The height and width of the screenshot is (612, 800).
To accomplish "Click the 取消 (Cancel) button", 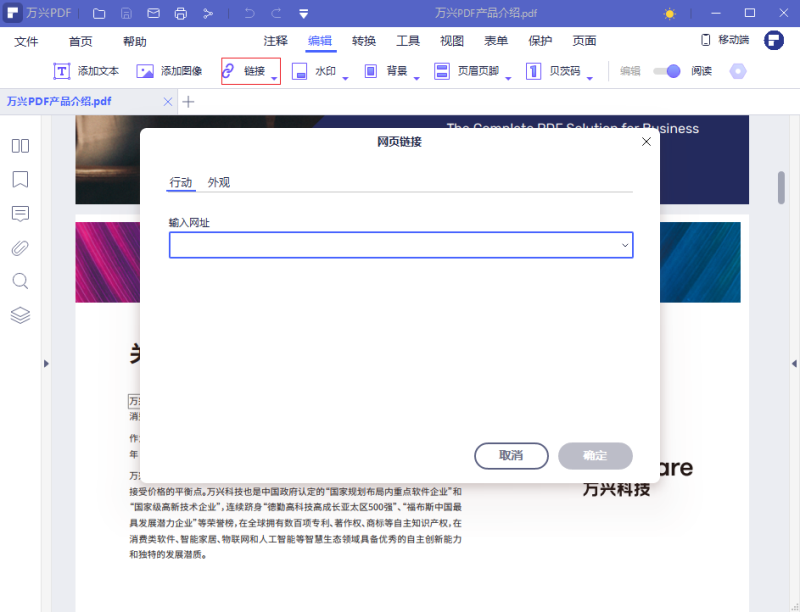I will tap(511, 456).
